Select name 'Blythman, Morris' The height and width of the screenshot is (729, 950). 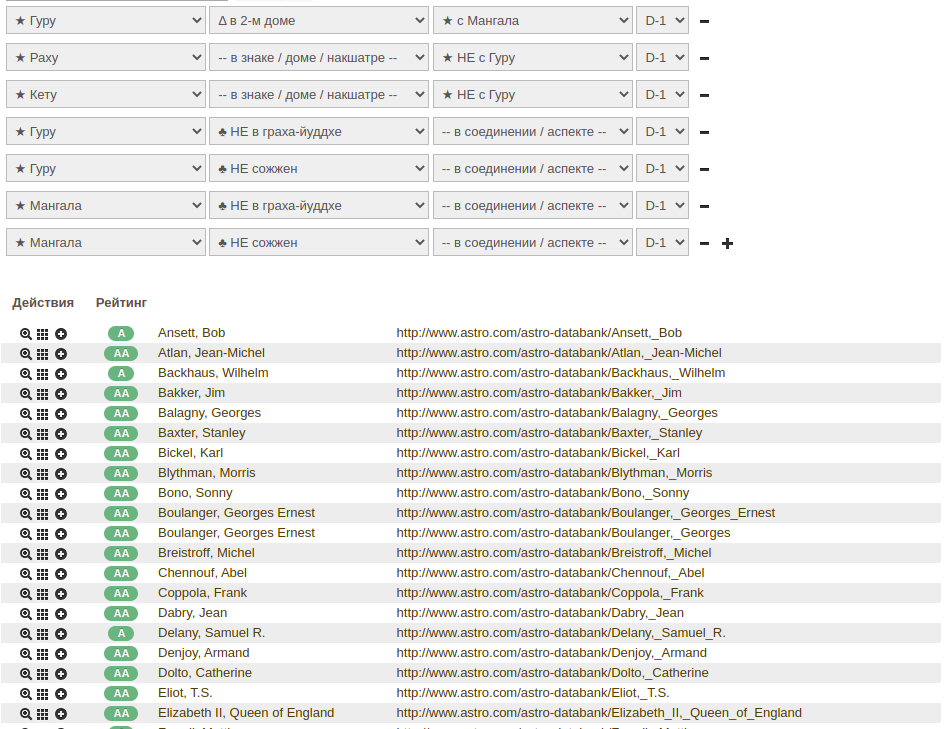[207, 473]
